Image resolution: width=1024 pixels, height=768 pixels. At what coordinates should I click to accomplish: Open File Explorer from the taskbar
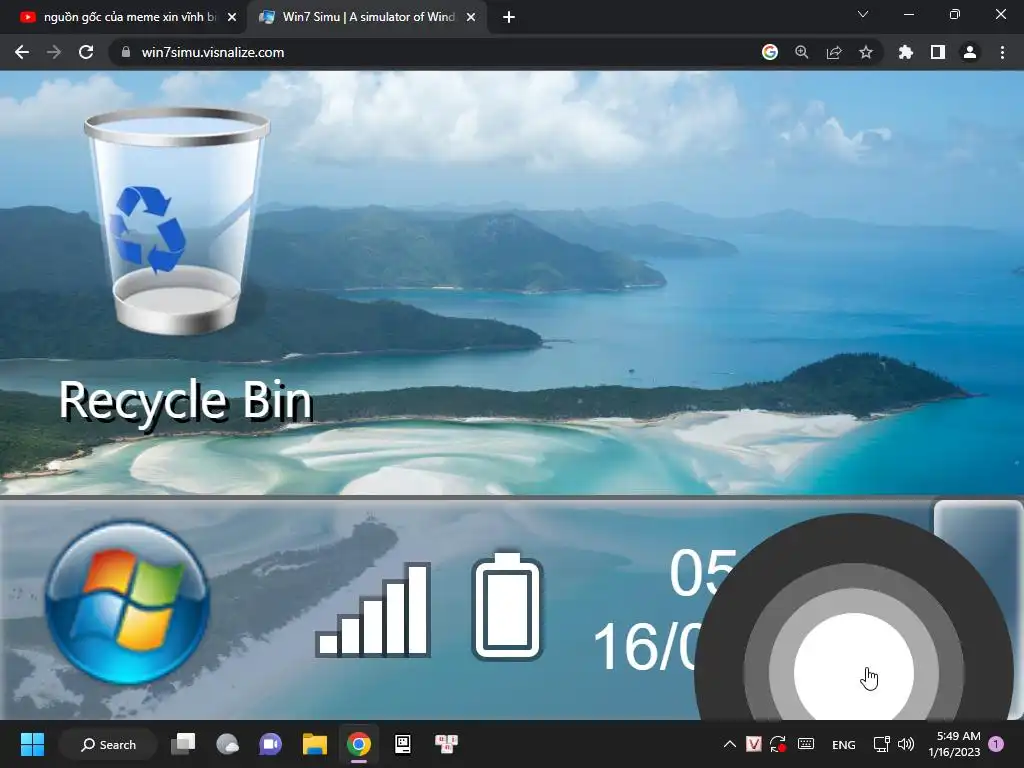(x=315, y=744)
